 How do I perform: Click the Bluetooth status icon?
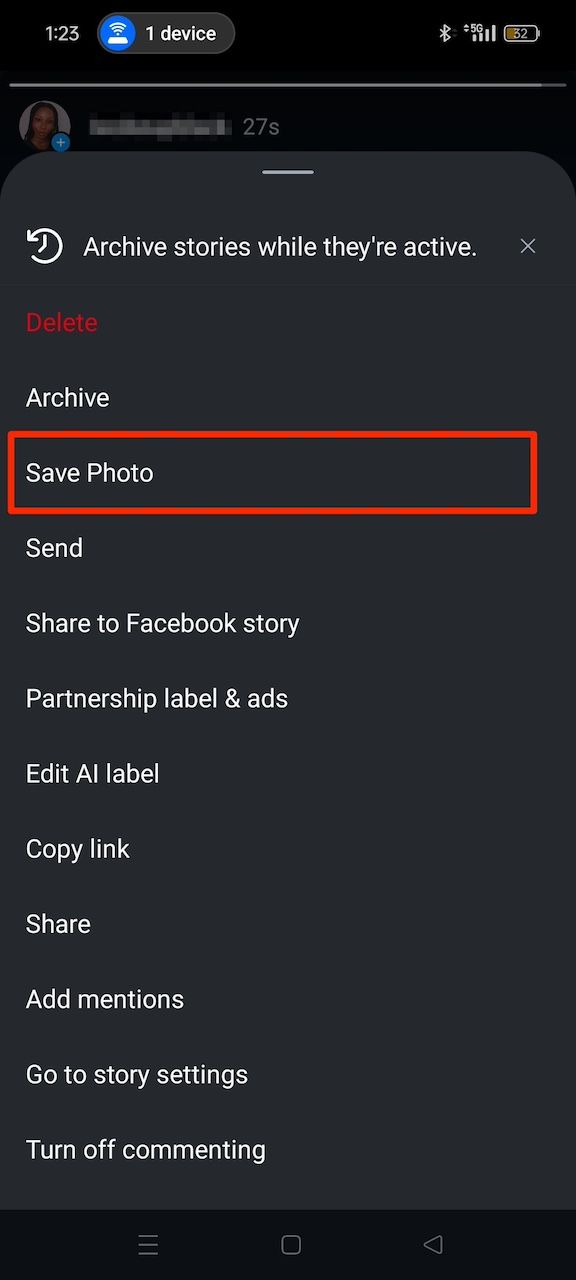446,32
